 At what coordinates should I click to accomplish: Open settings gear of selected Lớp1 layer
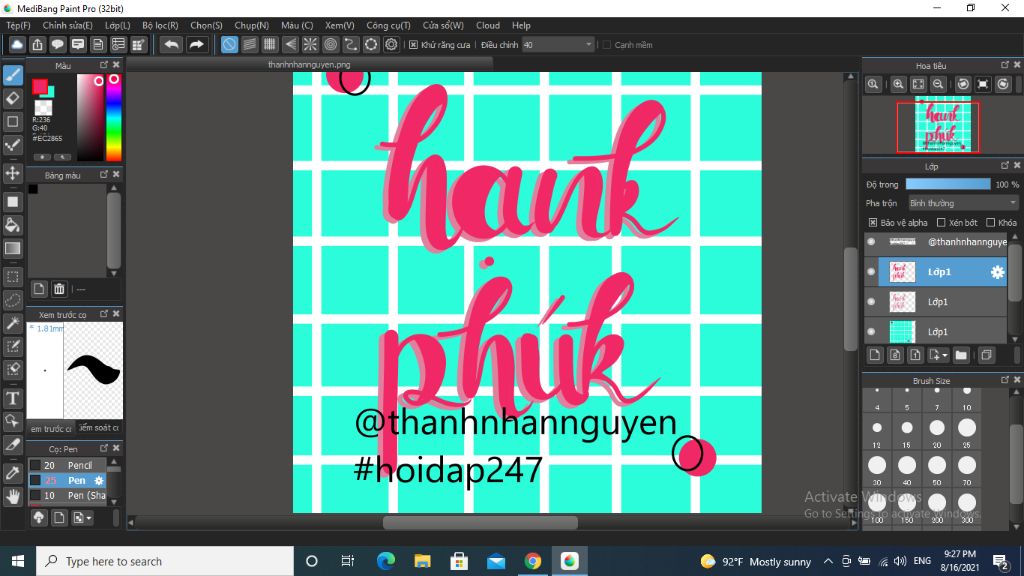[997, 272]
